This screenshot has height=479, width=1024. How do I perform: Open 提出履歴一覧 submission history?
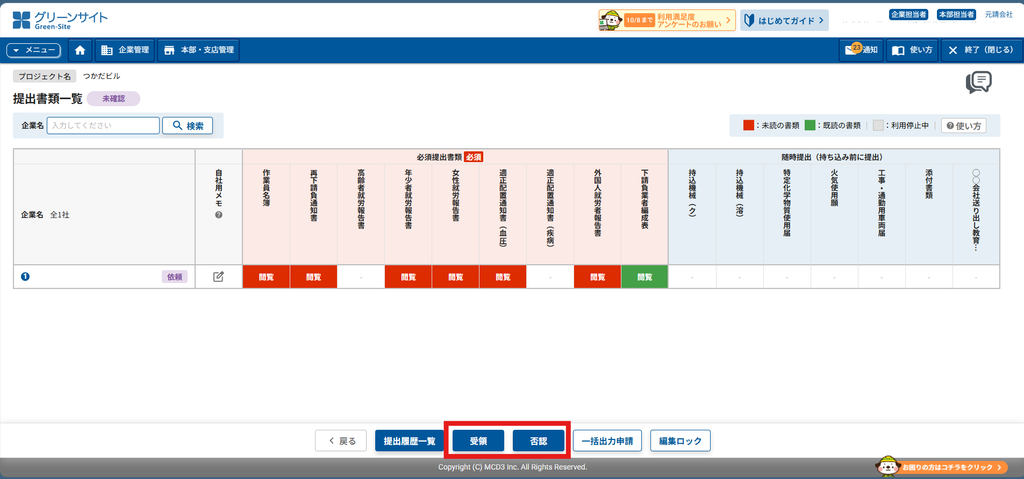(x=409, y=440)
